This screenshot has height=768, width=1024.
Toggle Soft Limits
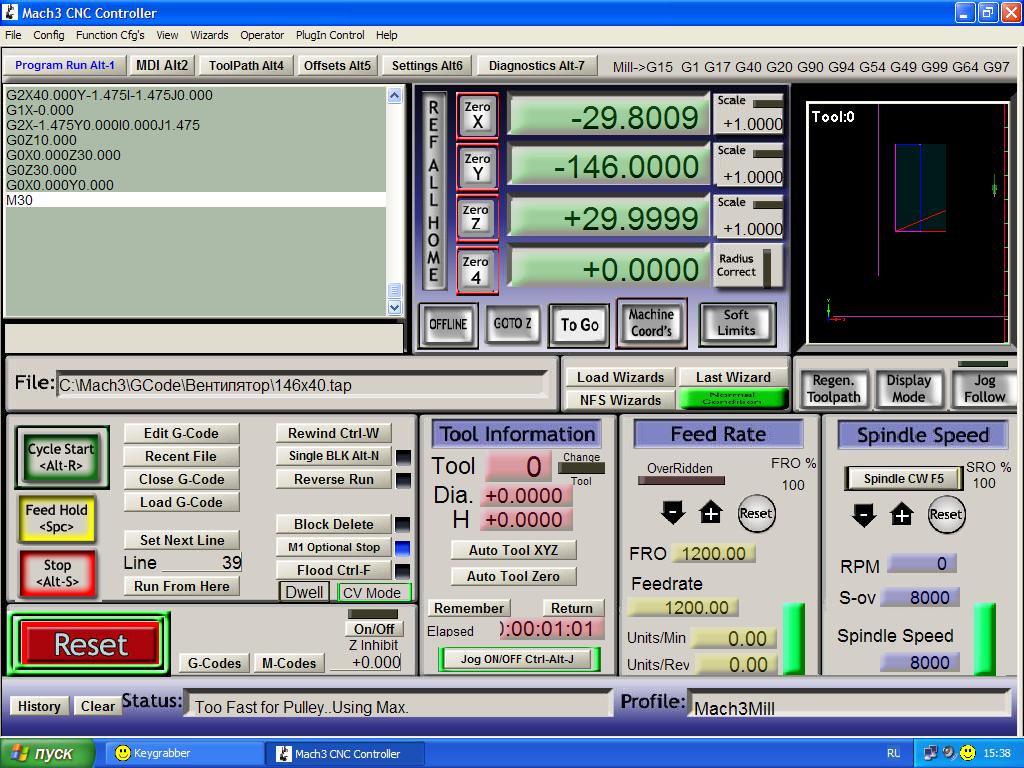click(737, 323)
